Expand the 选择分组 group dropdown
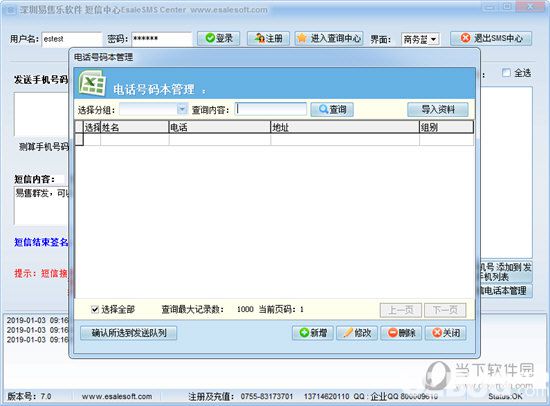Viewport: 550px width, 406px height. [182, 109]
